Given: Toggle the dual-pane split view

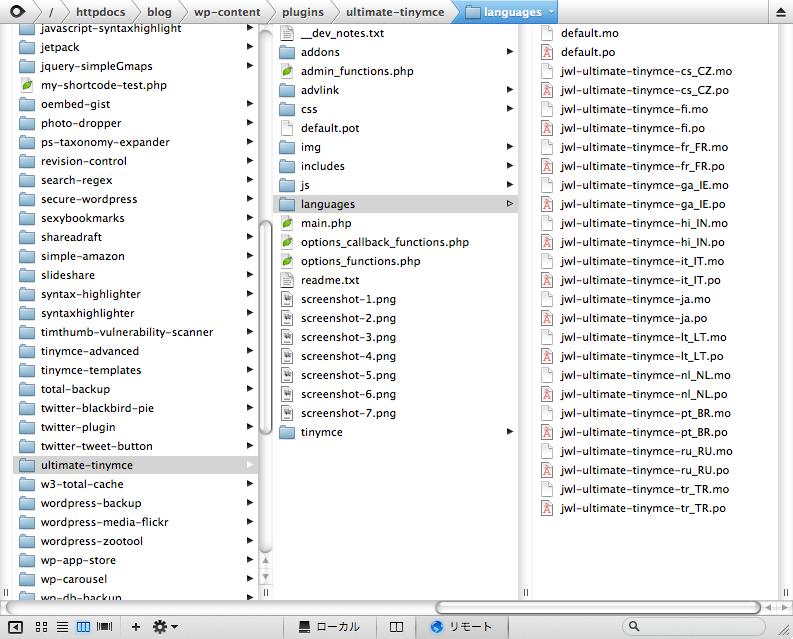Looking at the screenshot, I should click(396, 627).
